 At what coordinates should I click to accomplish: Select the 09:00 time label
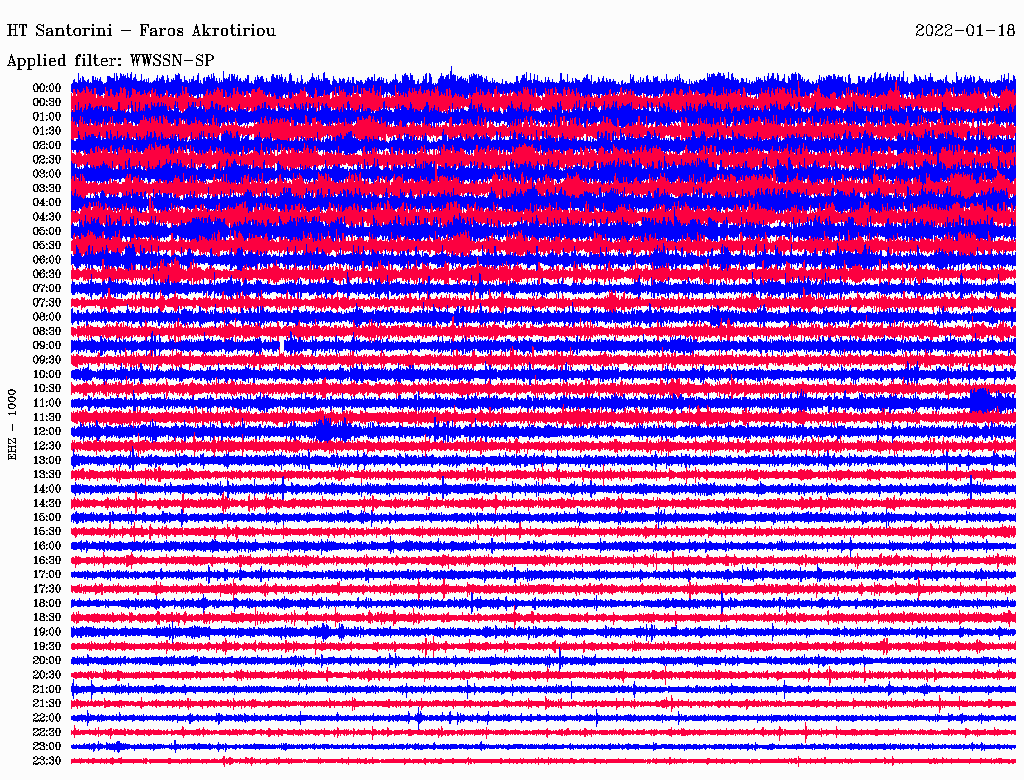pyautogui.click(x=47, y=346)
